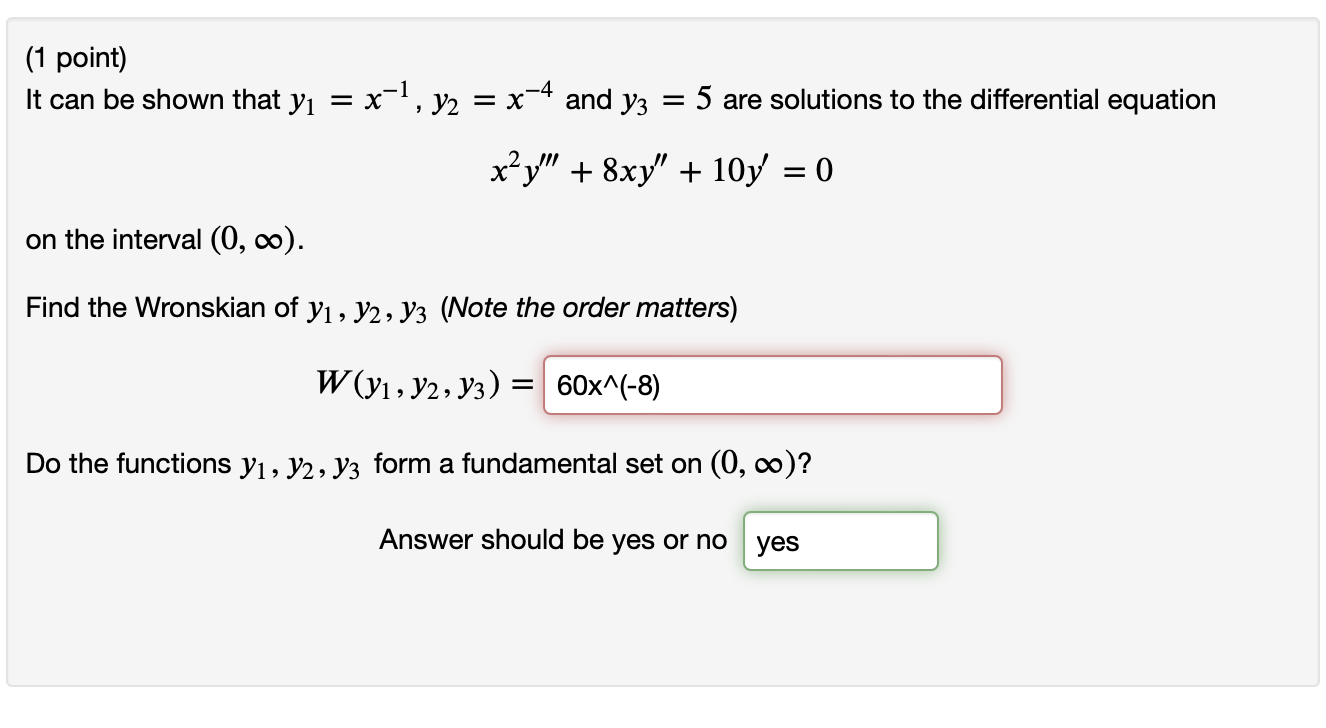Click before the 6 in 60x^(-8)
1326x728 pixels.
coord(558,385)
